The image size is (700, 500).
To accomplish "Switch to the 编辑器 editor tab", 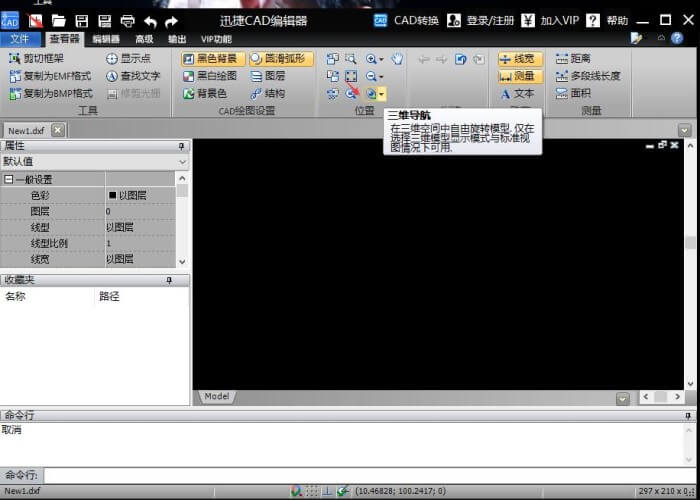I will coord(106,39).
